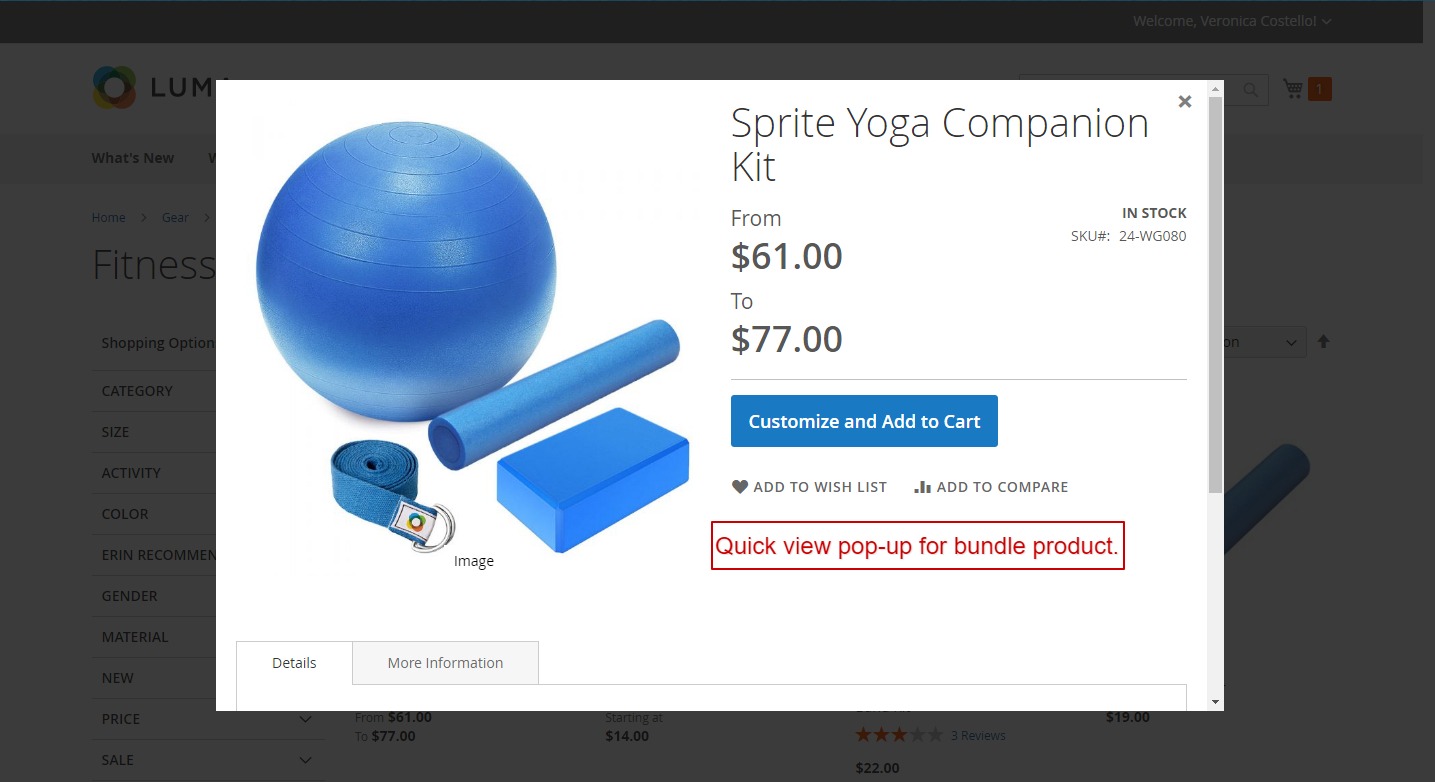The width and height of the screenshot is (1435, 782).
Task: Open the 3 Reviews link
Action: coord(978,735)
